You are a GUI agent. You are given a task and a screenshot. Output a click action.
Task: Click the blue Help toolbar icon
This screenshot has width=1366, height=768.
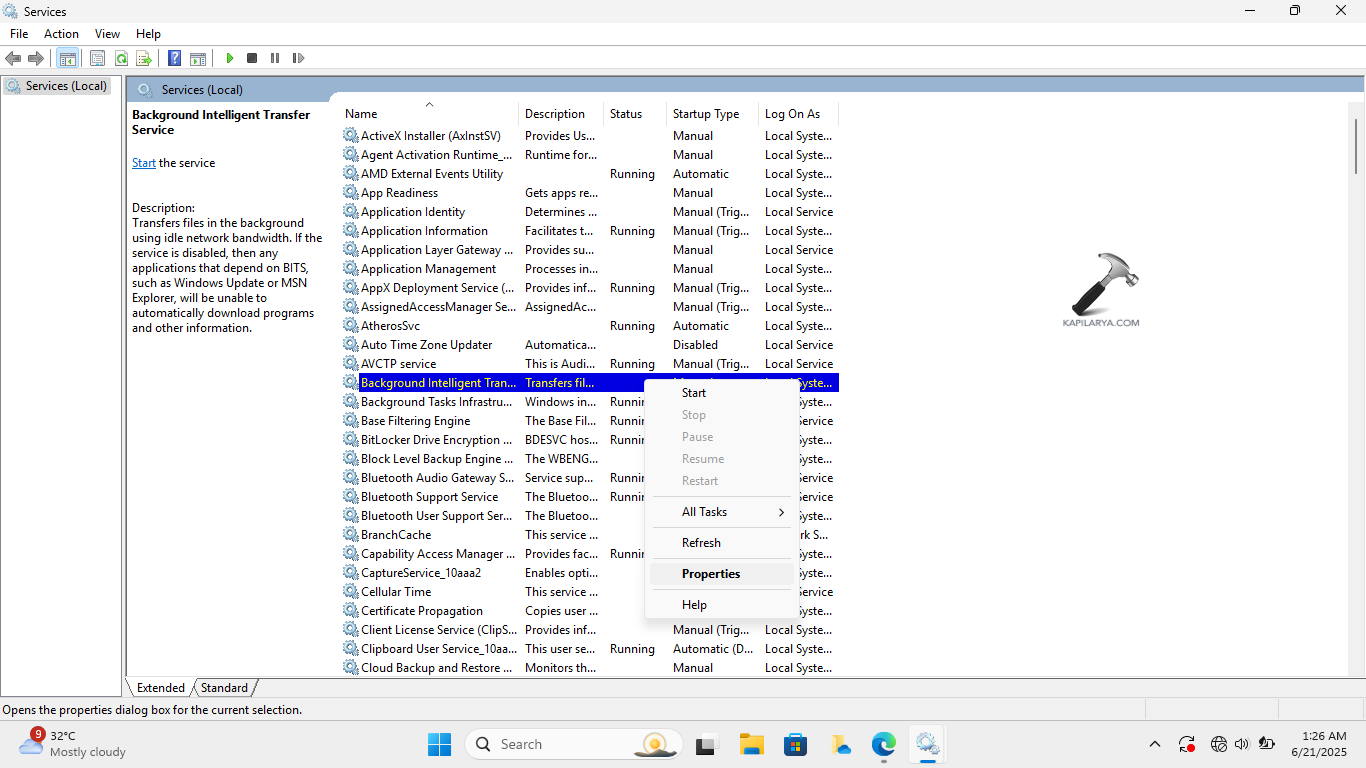(174, 58)
